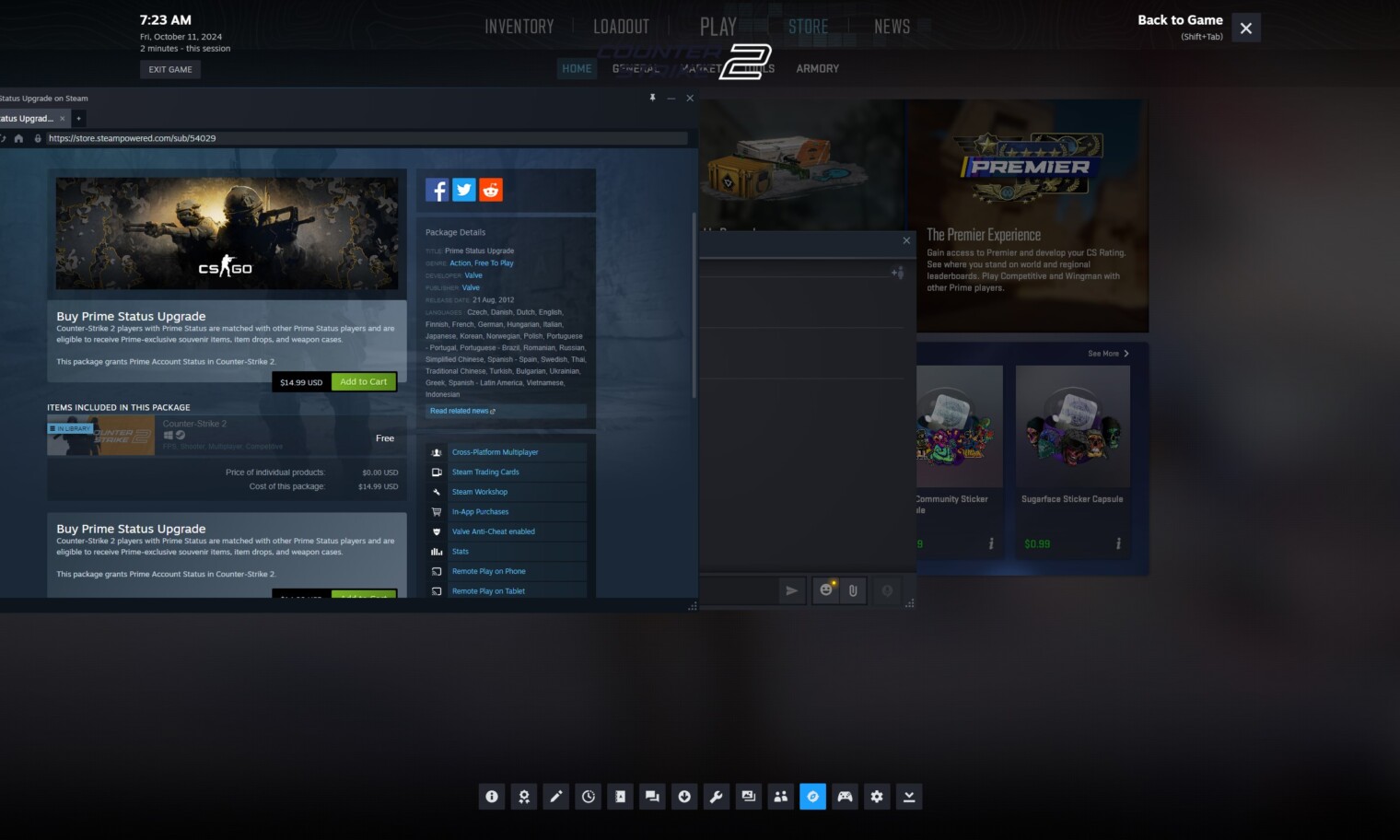This screenshot has width=1400, height=840.
Task: Click the chat message input field
Action: click(737, 590)
